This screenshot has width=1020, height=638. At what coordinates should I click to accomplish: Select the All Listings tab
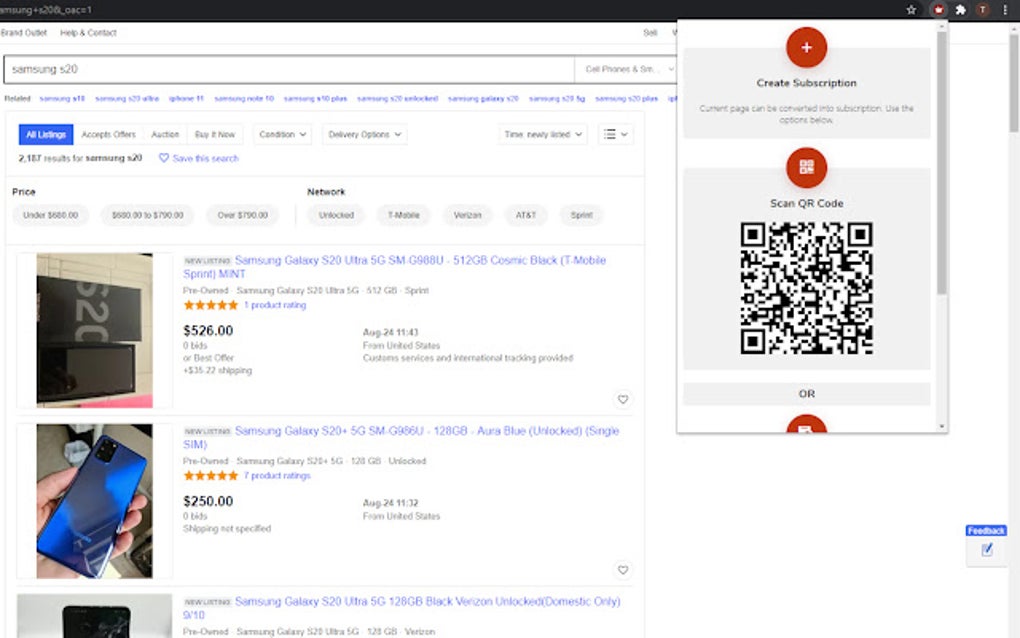(46, 135)
